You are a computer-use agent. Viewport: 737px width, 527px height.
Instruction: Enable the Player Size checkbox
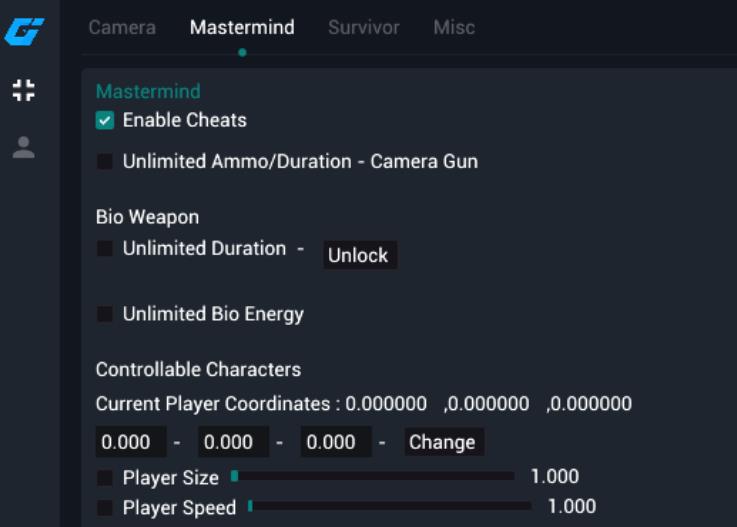(105, 478)
